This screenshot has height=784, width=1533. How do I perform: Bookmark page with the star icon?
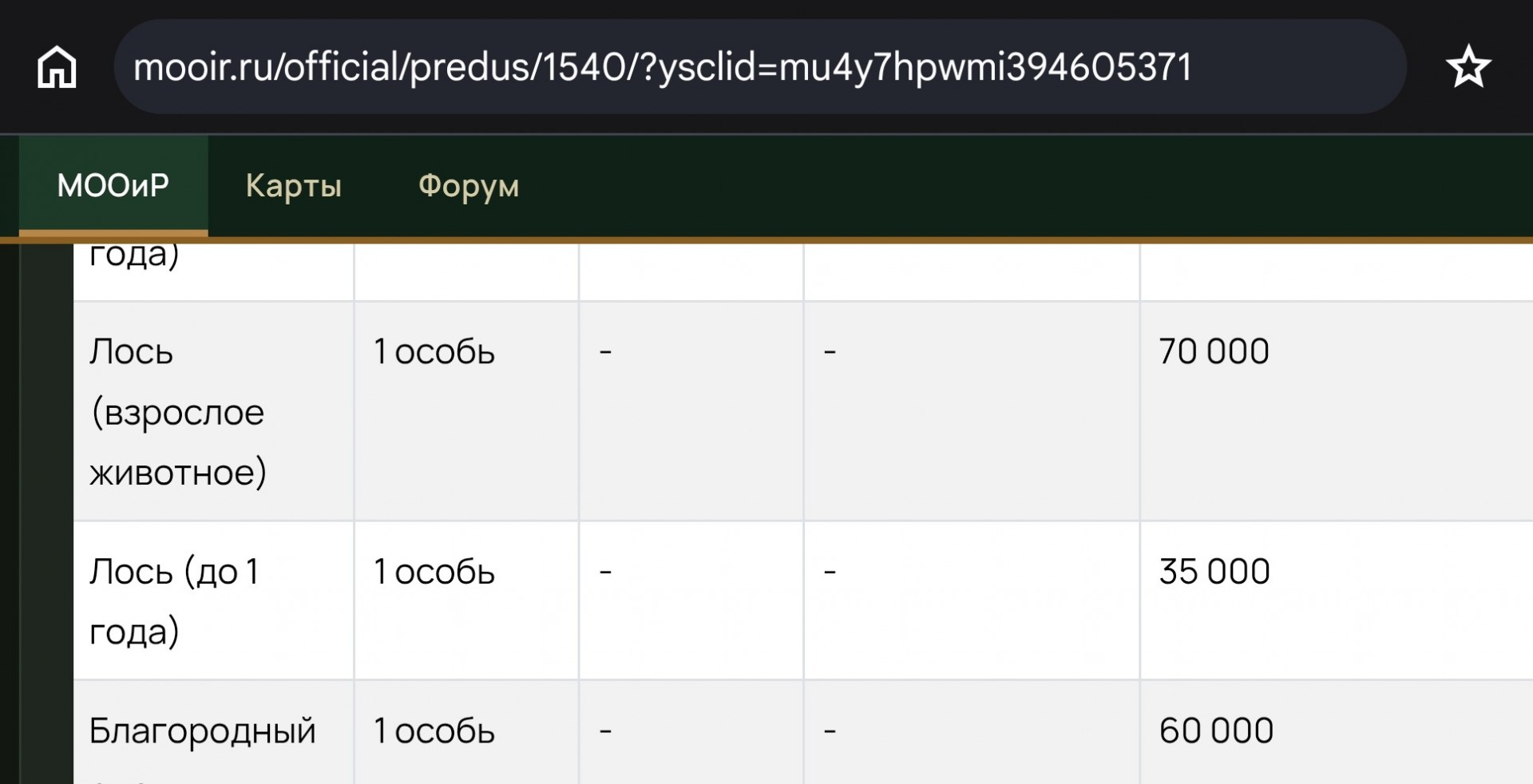click(x=1468, y=67)
